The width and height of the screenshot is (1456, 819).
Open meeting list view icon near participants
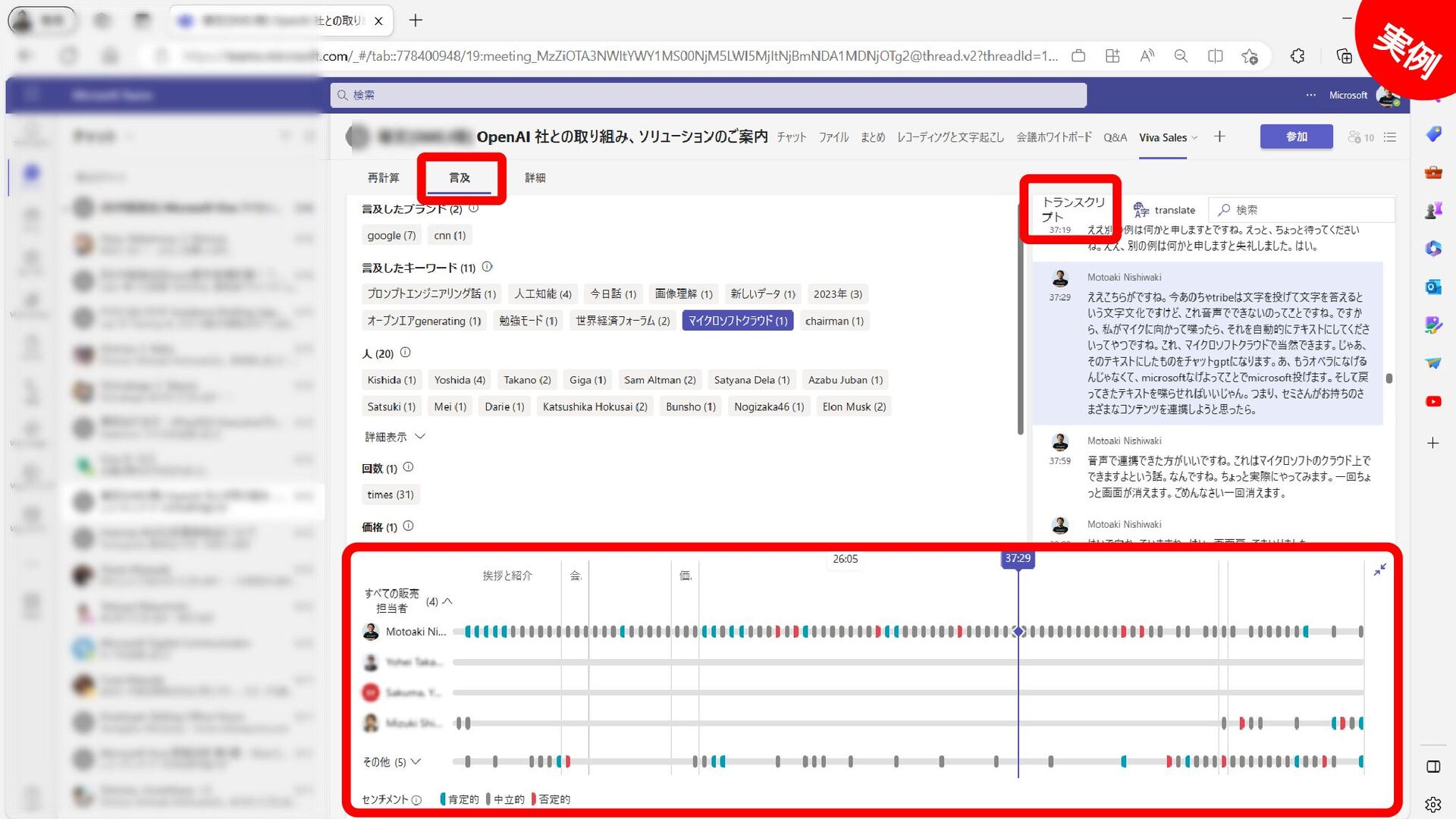tap(1390, 137)
